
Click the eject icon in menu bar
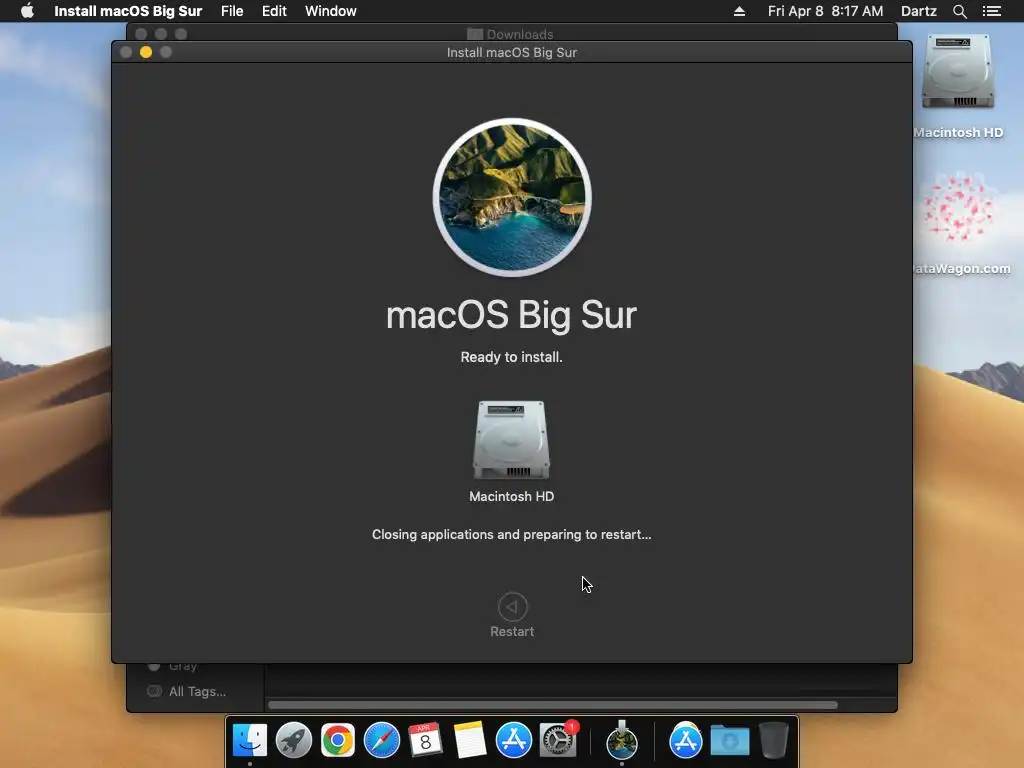tap(739, 11)
